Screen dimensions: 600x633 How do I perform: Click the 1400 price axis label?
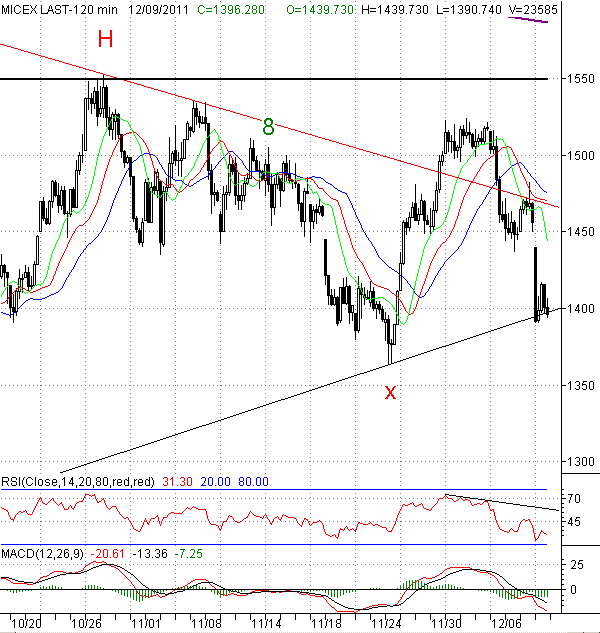pos(581,308)
